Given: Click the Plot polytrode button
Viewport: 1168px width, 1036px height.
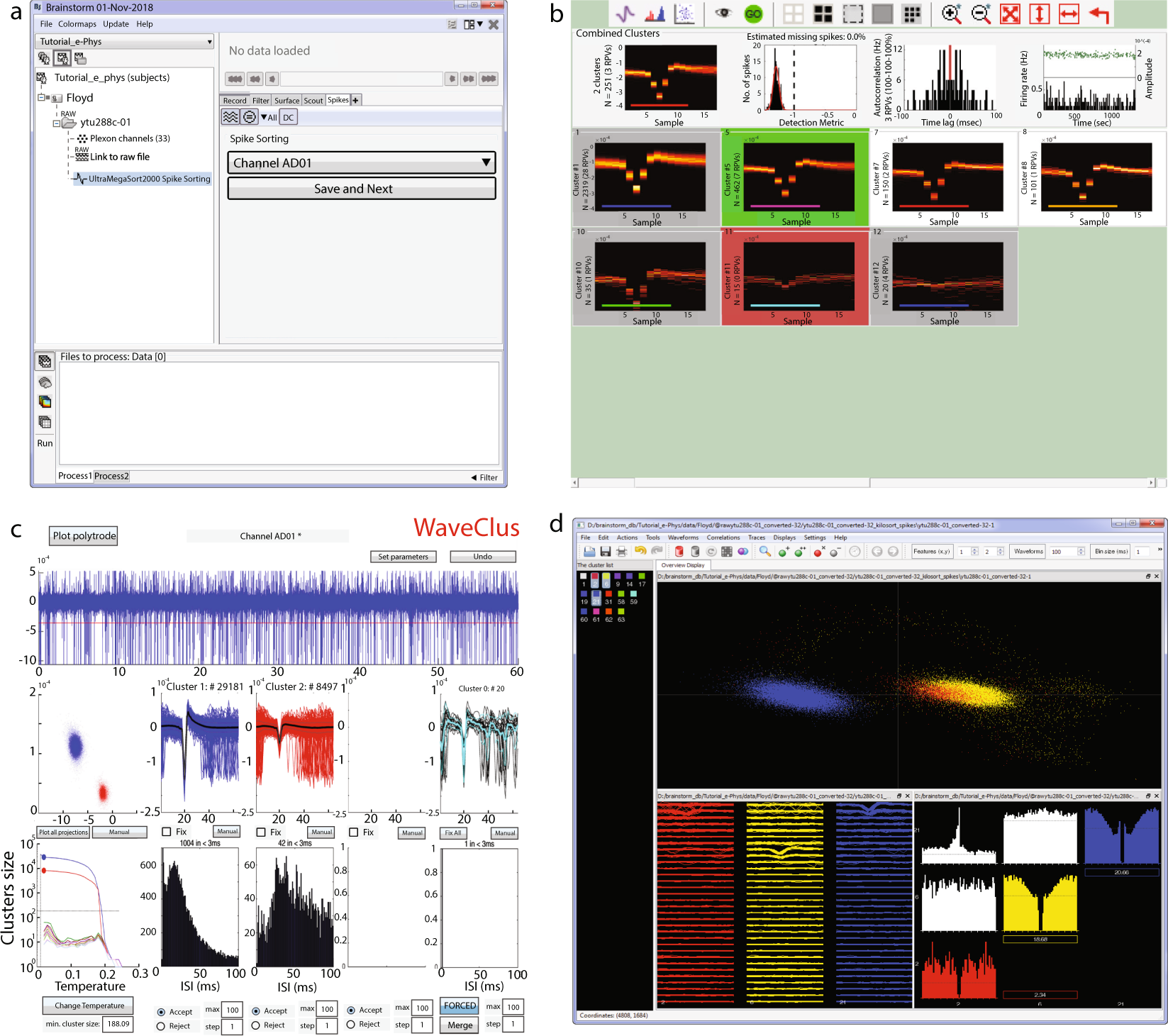Looking at the screenshot, I should pyautogui.click(x=84, y=536).
